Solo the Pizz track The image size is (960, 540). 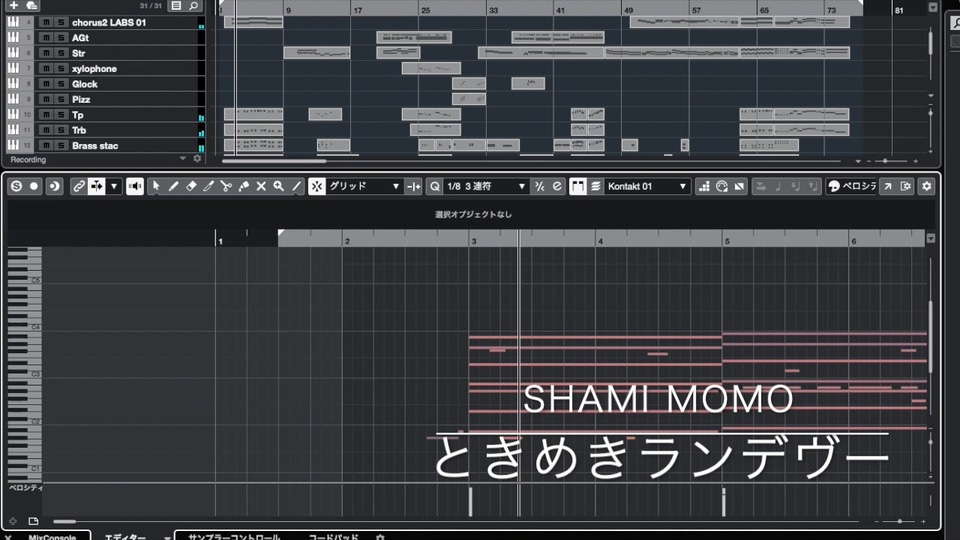[61, 99]
